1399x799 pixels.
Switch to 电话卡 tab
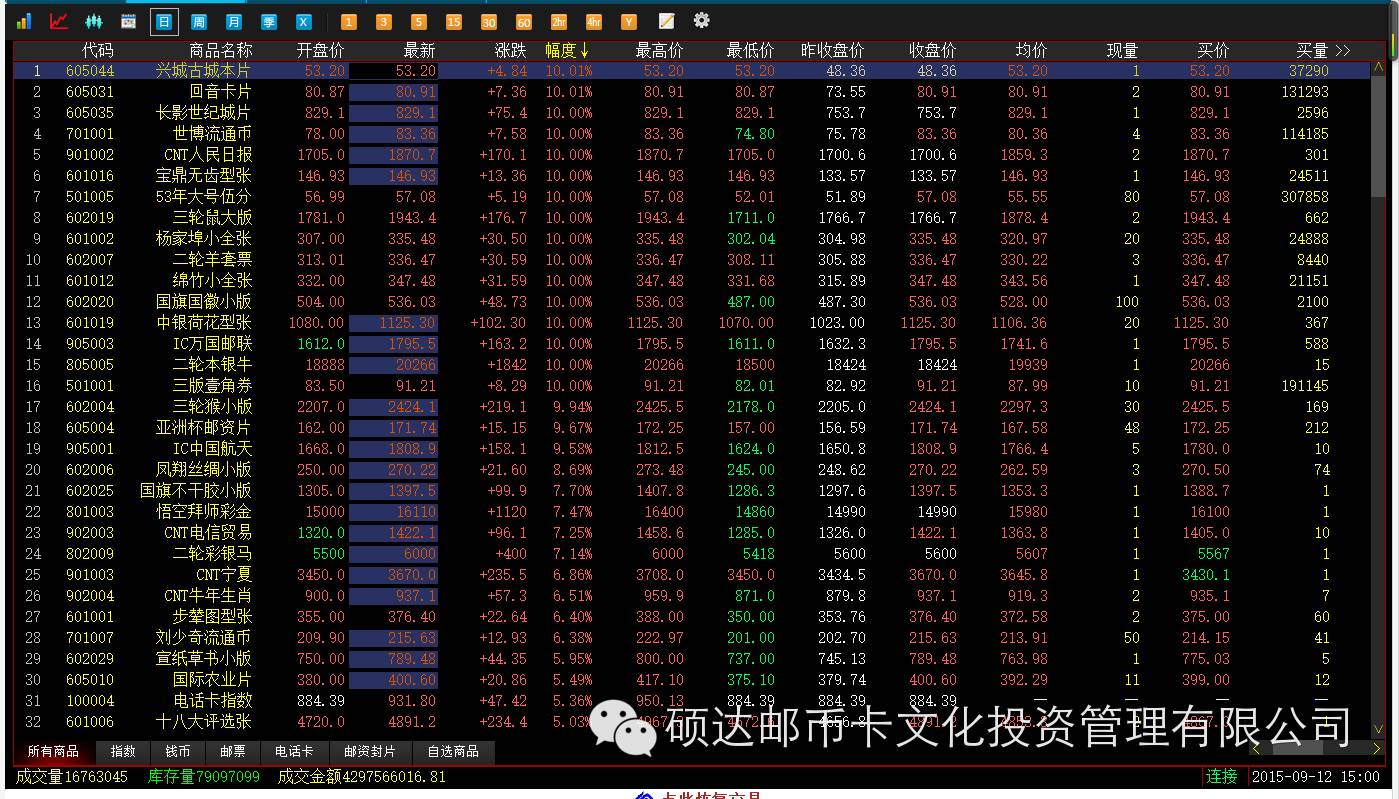294,752
